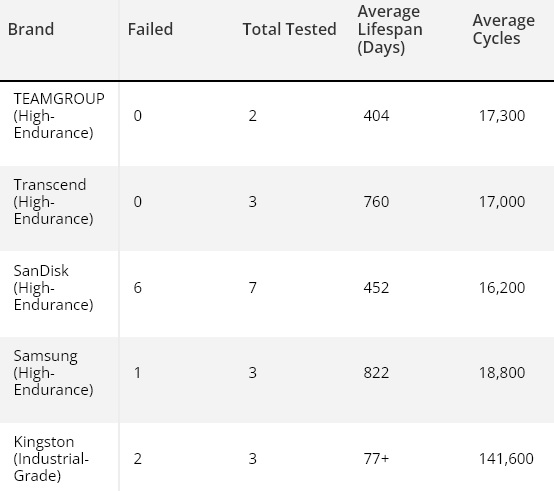Select the 141,600 average cycles value
Image resolution: width=554 pixels, height=491 pixels.
point(506,459)
